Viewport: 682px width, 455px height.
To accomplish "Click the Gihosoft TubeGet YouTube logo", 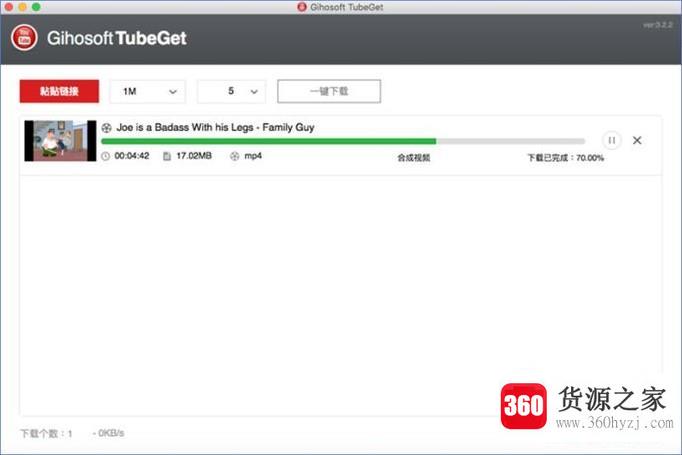I will point(24,38).
